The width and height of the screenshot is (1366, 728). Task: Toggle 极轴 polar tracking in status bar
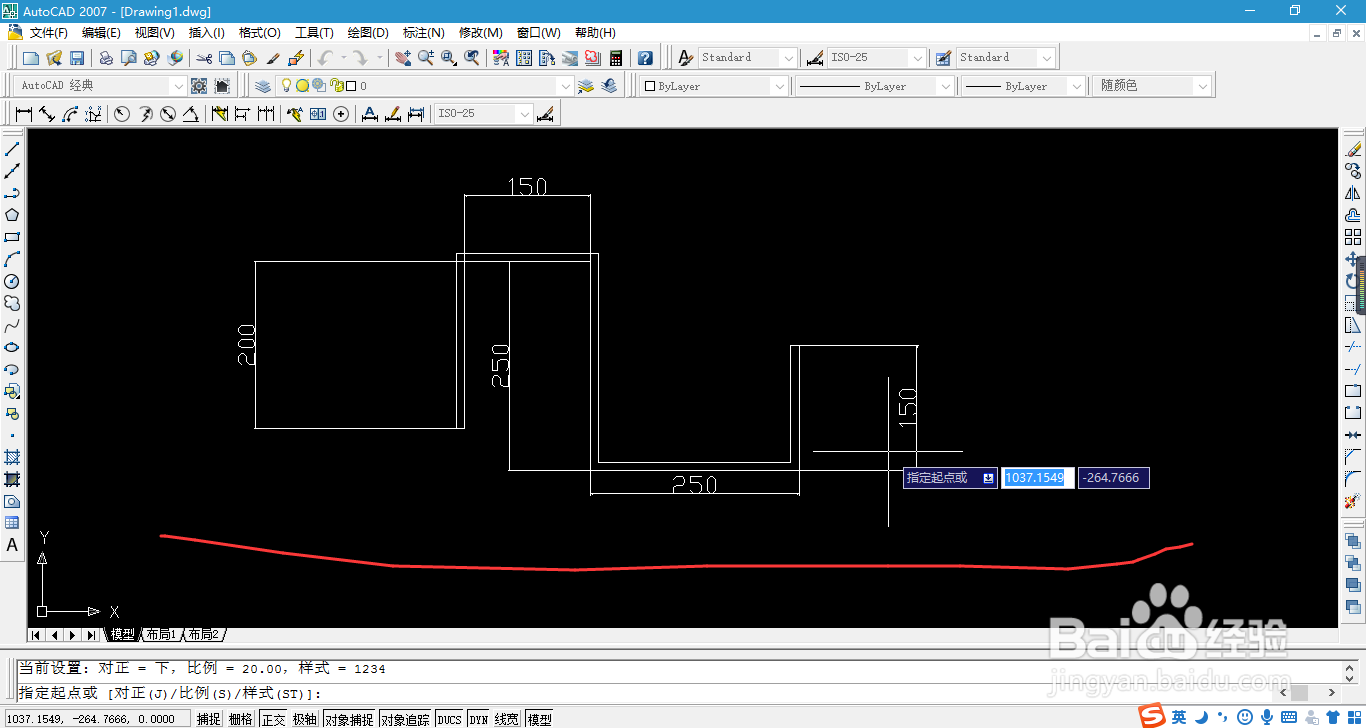click(x=305, y=719)
